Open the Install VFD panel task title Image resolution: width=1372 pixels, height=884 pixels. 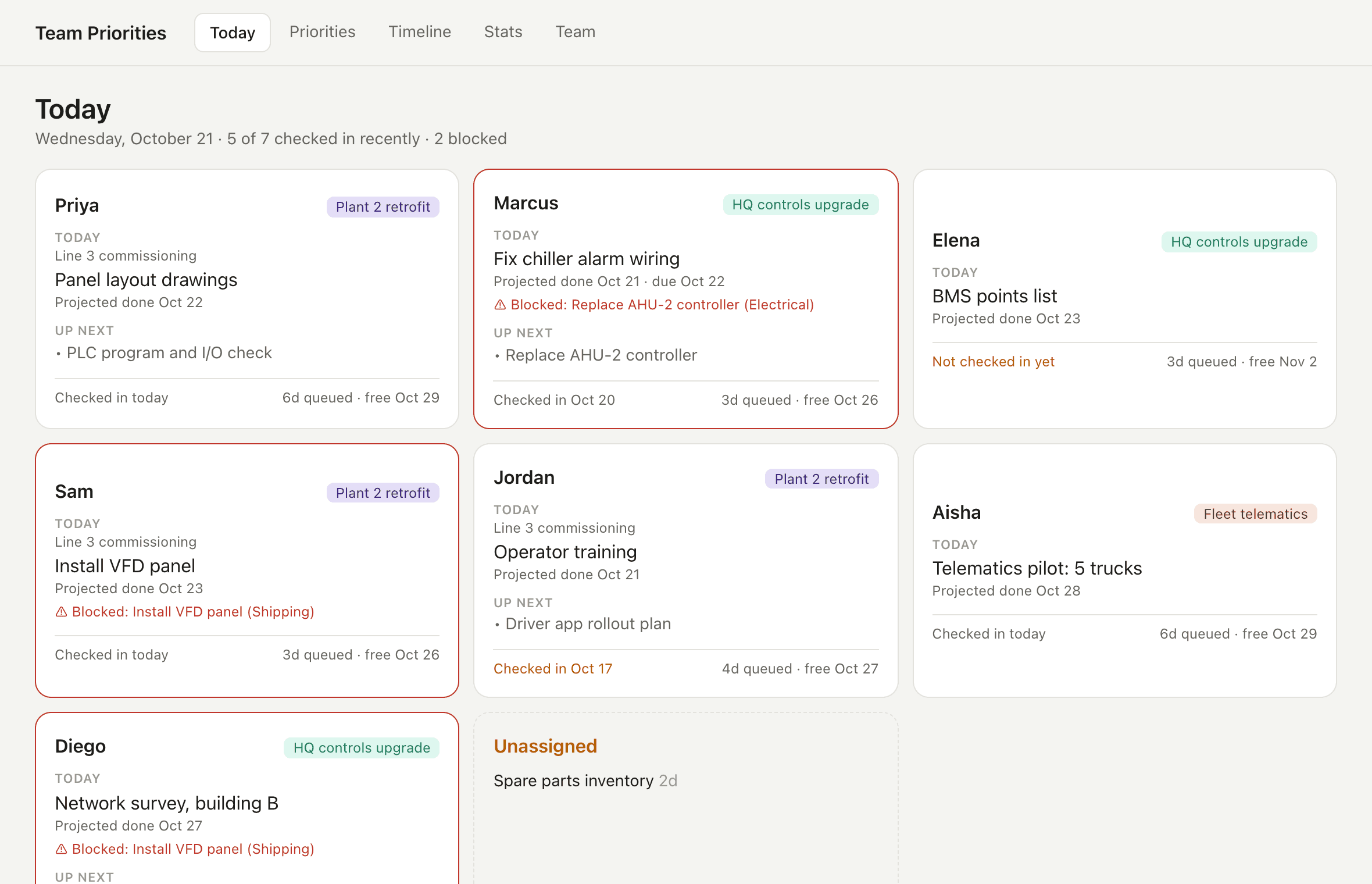click(125, 566)
